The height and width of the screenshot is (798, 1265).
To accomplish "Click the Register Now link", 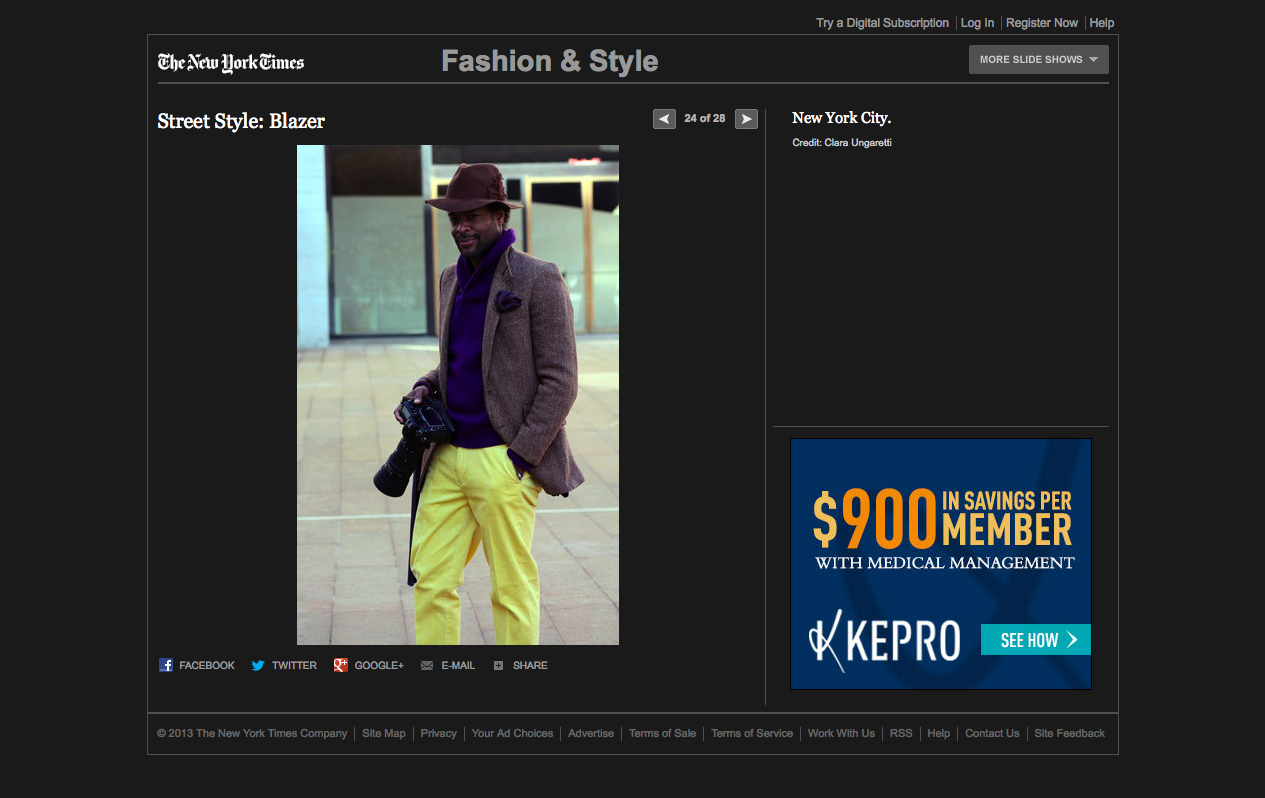I will tap(1042, 23).
